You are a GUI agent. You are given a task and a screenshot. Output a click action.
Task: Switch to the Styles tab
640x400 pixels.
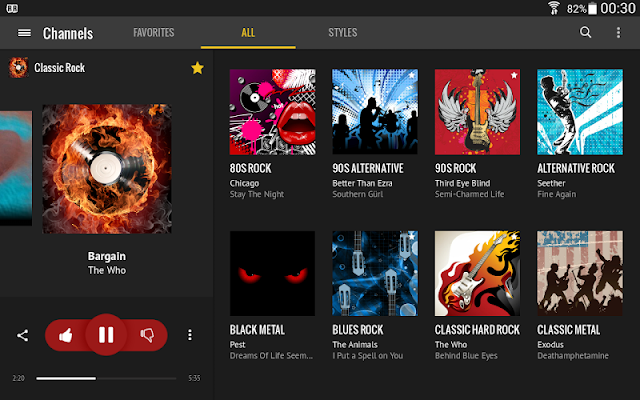[x=343, y=33]
